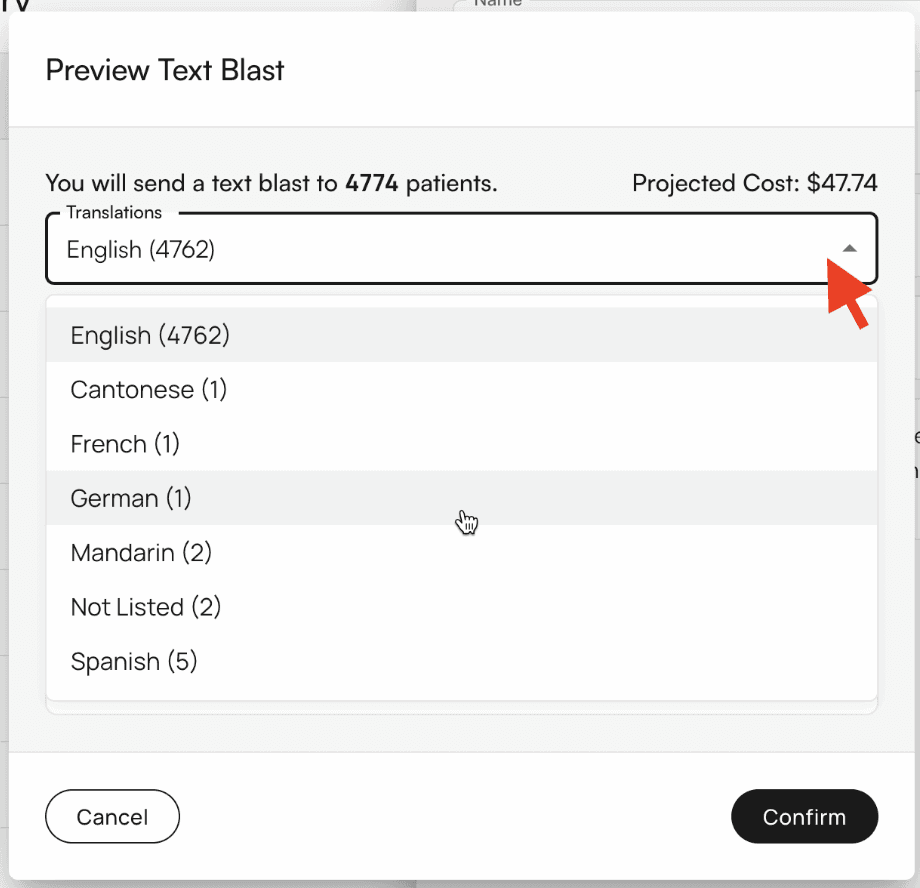The image size is (920, 888).
Task: Click the Translations field label
Action: [x=114, y=213]
